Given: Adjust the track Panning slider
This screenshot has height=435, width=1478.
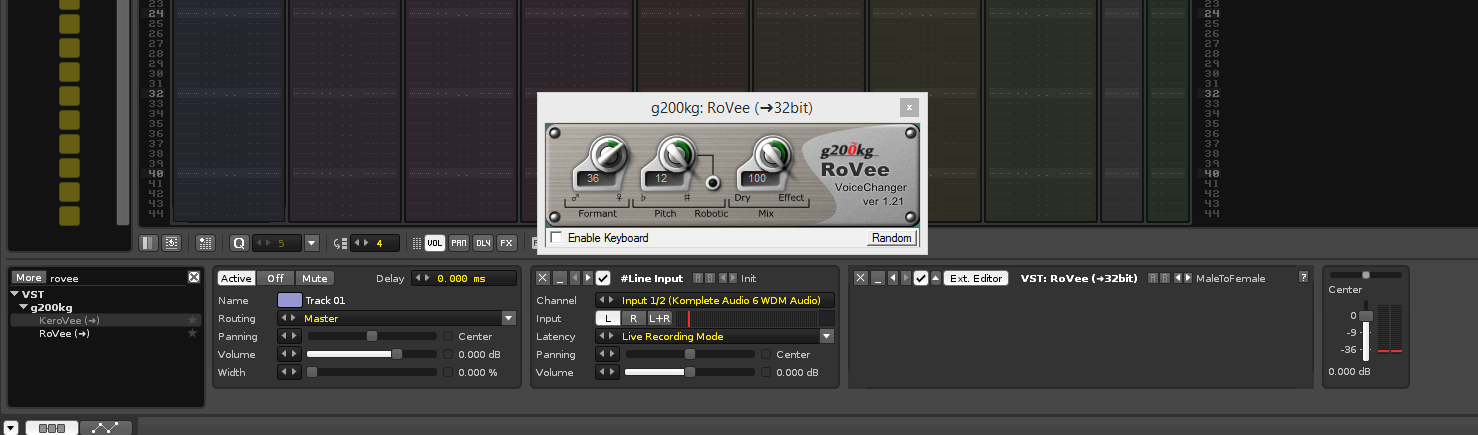Looking at the screenshot, I should click(x=372, y=336).
